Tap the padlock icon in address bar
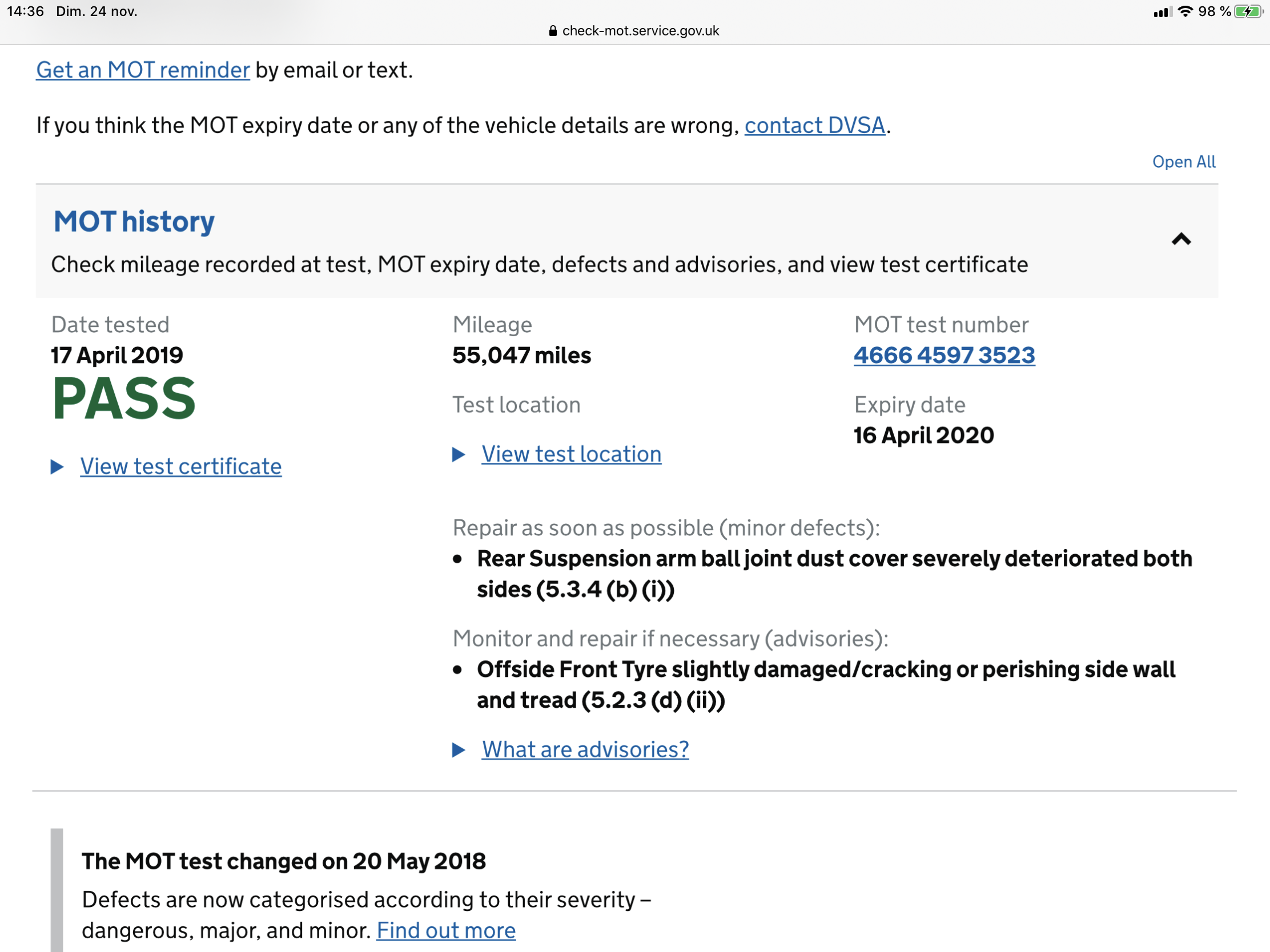The height and width of the screenshot is (952, 1270). tap(553, 31)
